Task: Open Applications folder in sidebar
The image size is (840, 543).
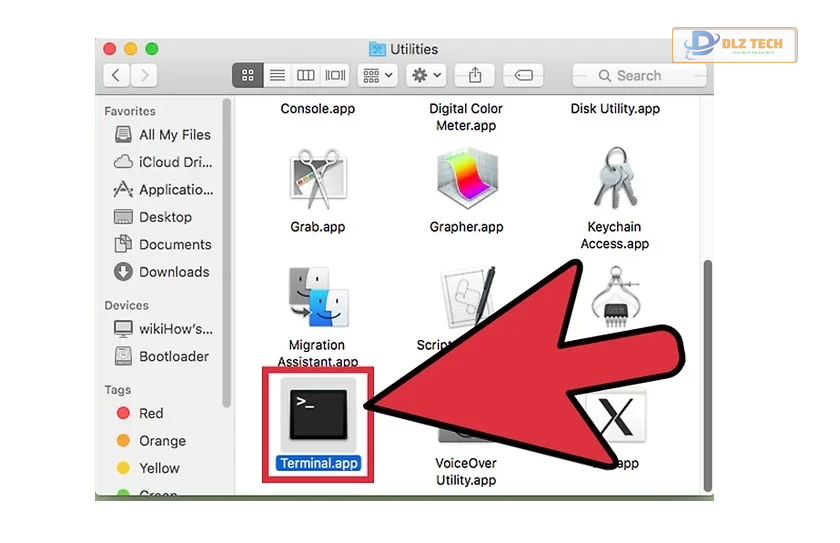Action: [x=163, y=190]
